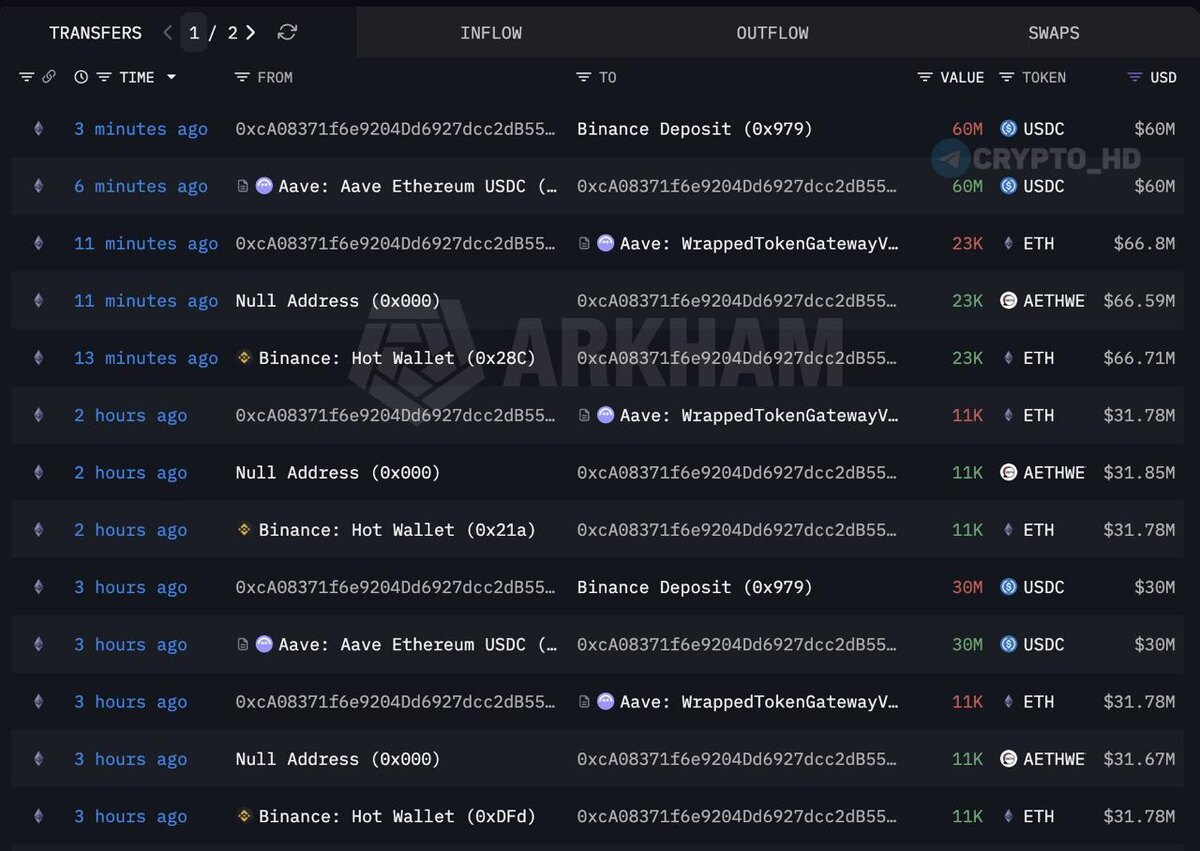Click AETHWE token icon in the $66.59M row
This screenshot has height=851, width=1200.
coord(1008,301)
